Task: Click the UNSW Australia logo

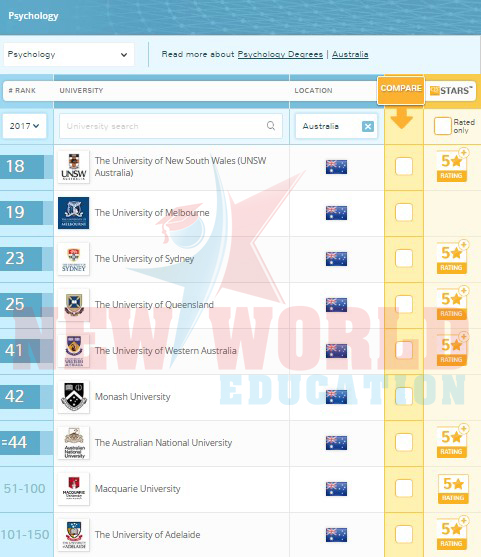Action: [x=74, y=167]
